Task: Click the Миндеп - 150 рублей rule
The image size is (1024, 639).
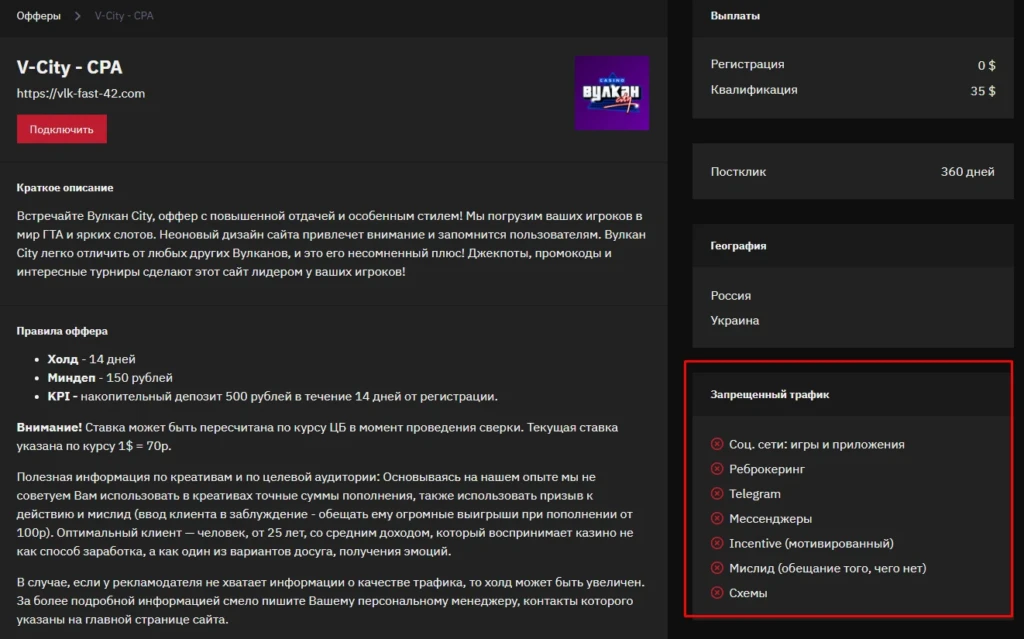Action: pyautogui.click(x=110, y=378)
